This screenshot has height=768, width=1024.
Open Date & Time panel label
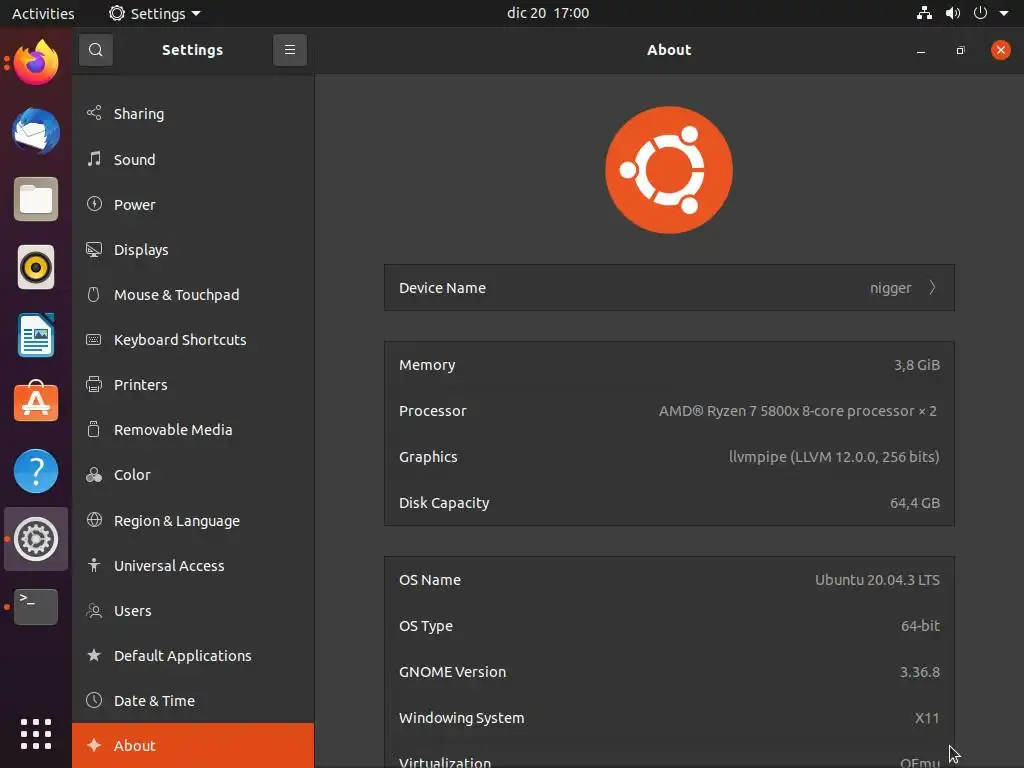(x=154, y=701)
